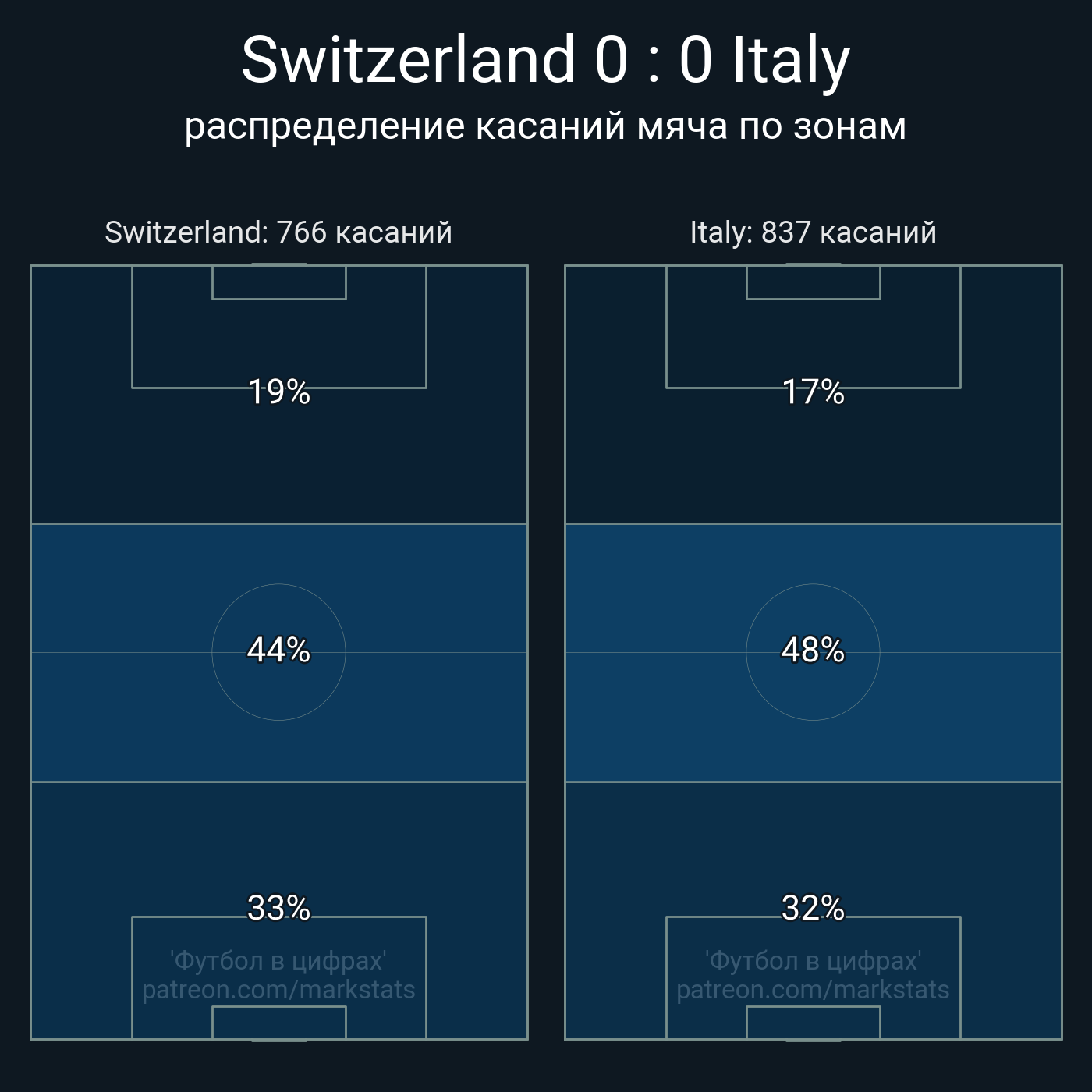Click the 32% label on Italy's pitch
This screenshot has width=1092, height=1092.
pos(813,908)
